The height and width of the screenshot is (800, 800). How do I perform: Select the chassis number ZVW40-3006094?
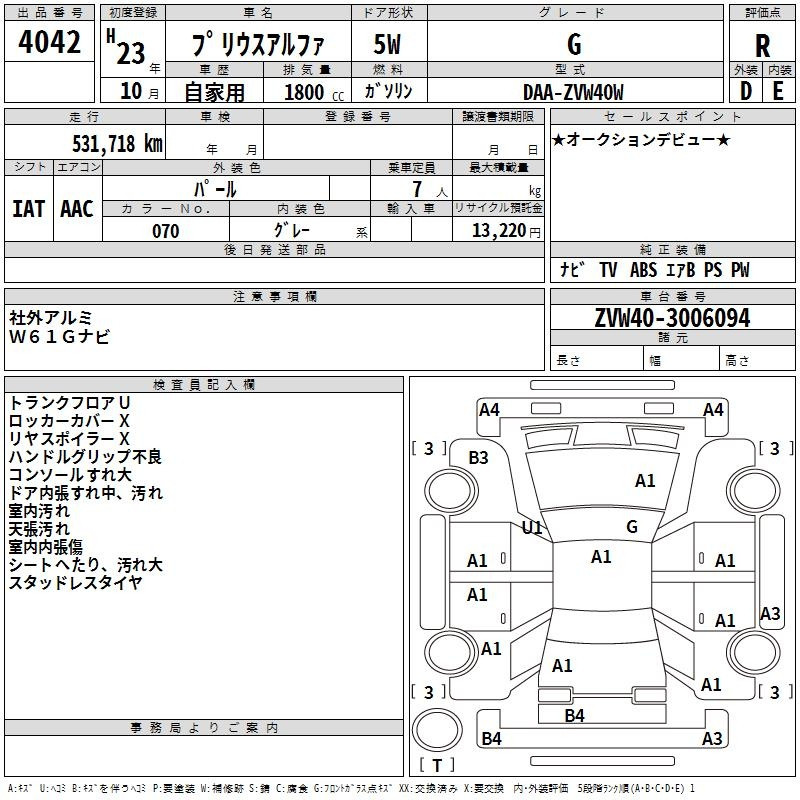(672, 318)
